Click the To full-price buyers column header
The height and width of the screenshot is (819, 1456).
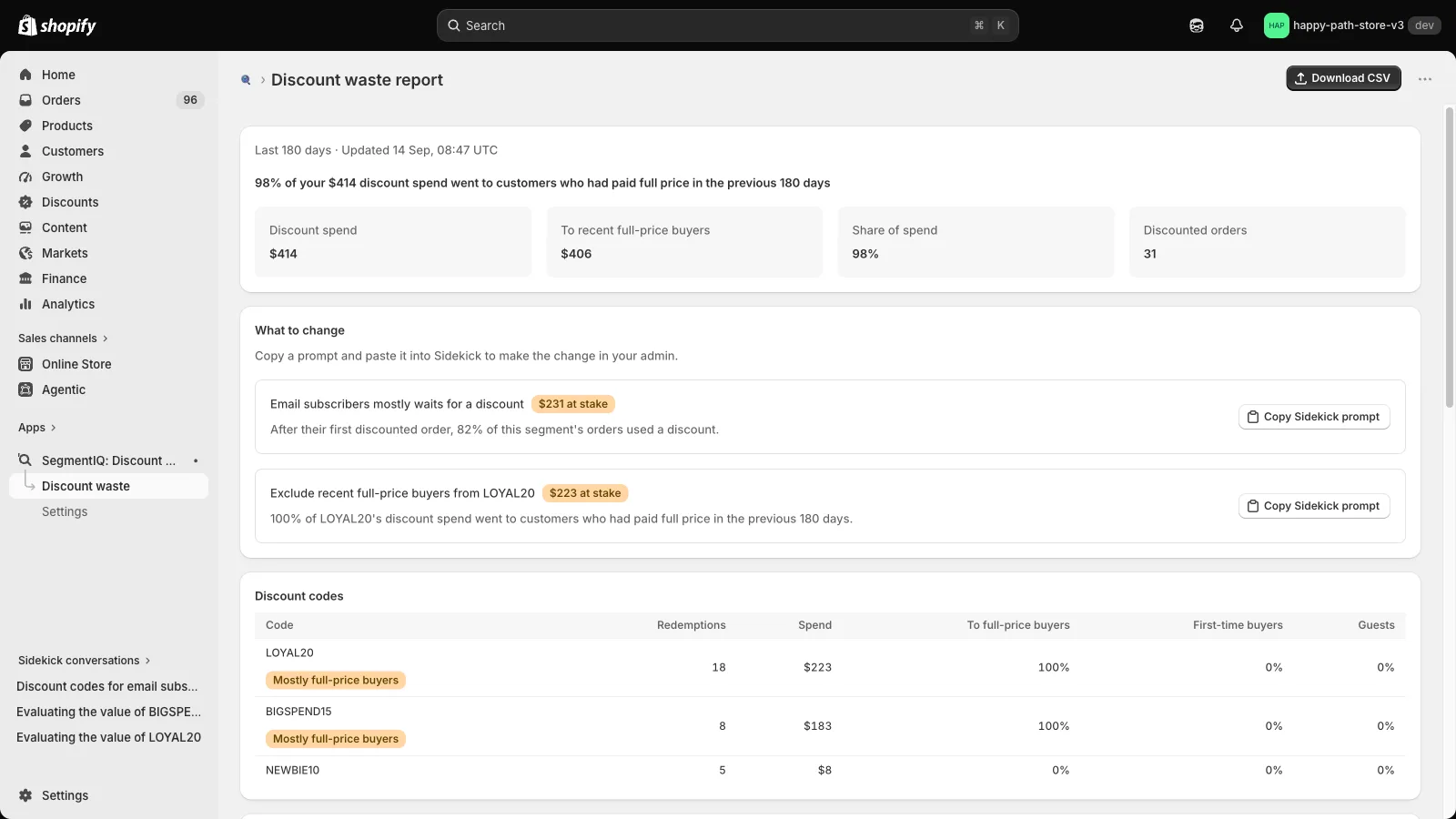1018,625
